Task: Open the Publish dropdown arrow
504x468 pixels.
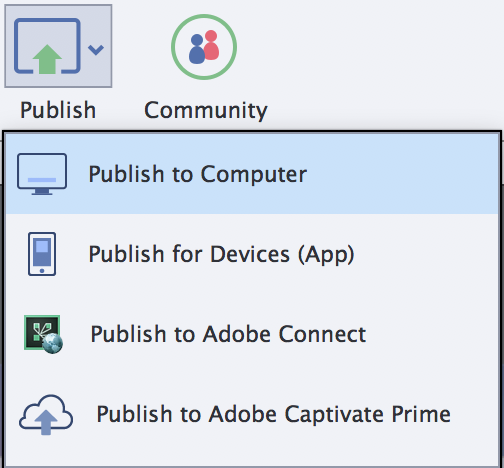Action: point(96,50)
